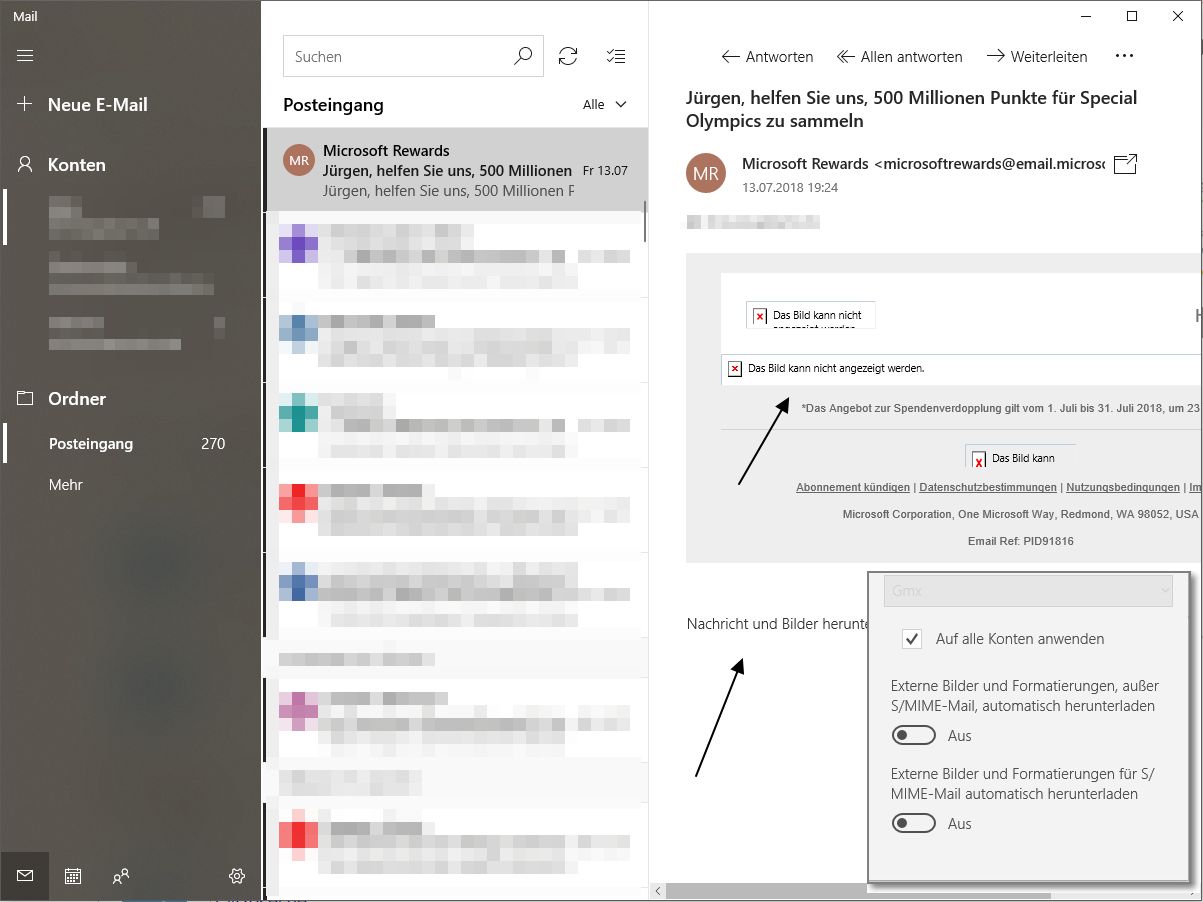Expand the hamburger navigation menu

pyautogui.click(x=25, y=56)
